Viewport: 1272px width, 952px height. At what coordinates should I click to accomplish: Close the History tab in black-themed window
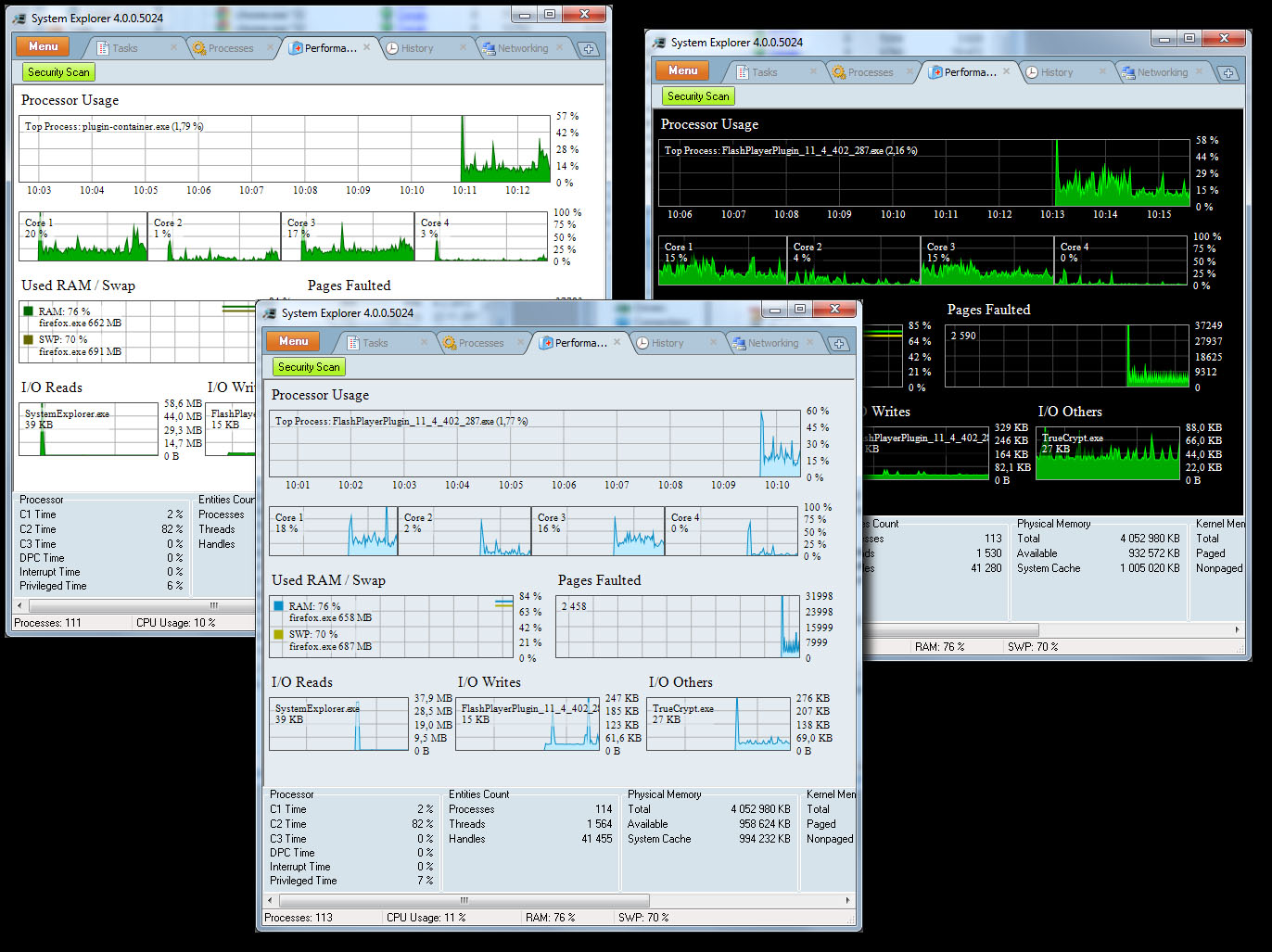(x=1102, y=71)
